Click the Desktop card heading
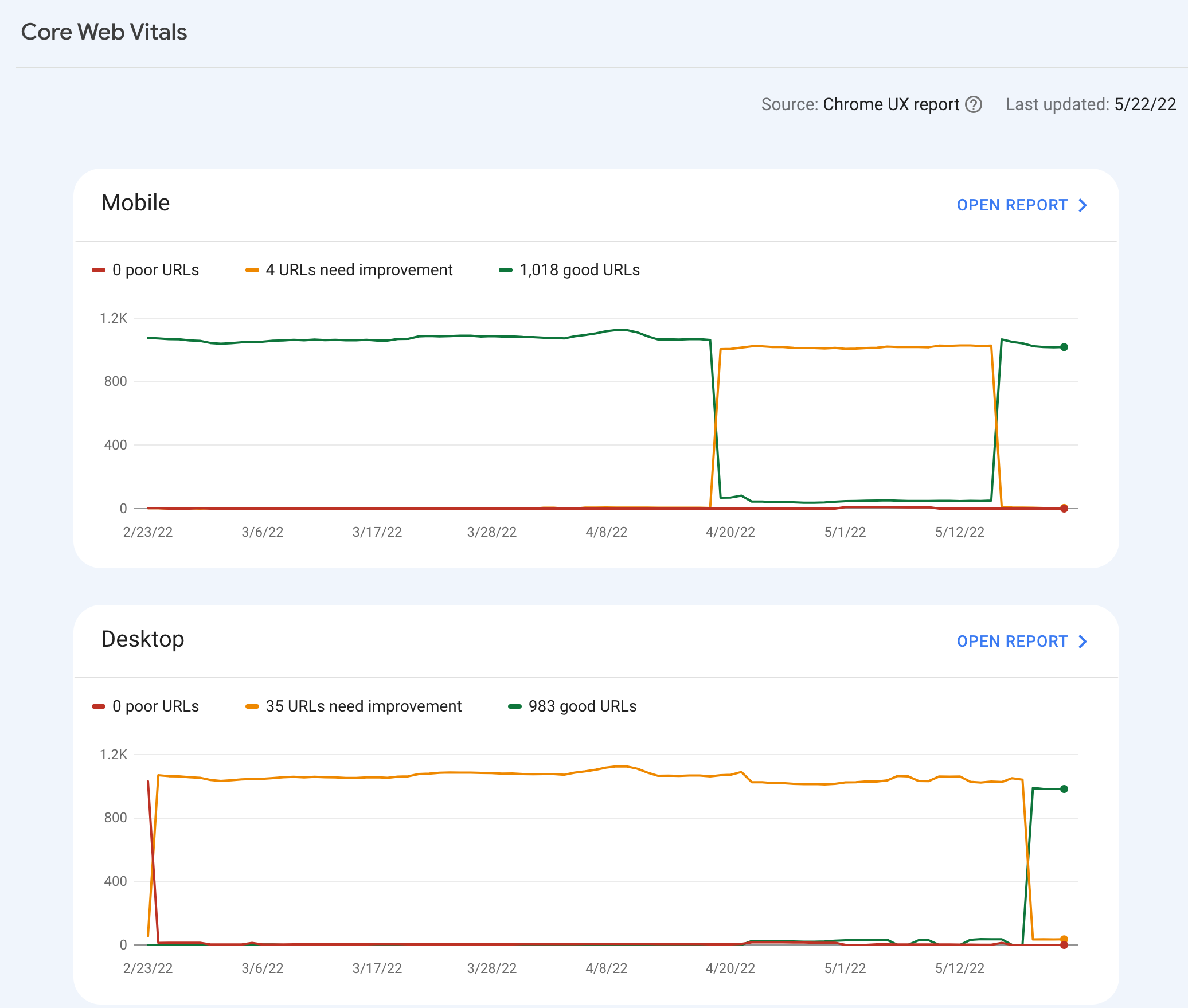Image resolution: width=1188 pixels, height=1008 pixels. (143, 639)
